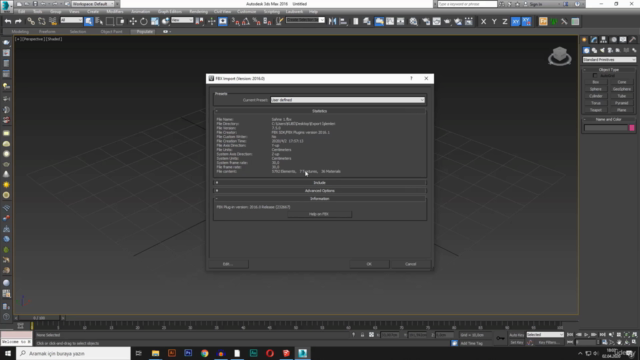Toggle the Percent Snap icon
The image size is (640, 360).
coord(257,22)
